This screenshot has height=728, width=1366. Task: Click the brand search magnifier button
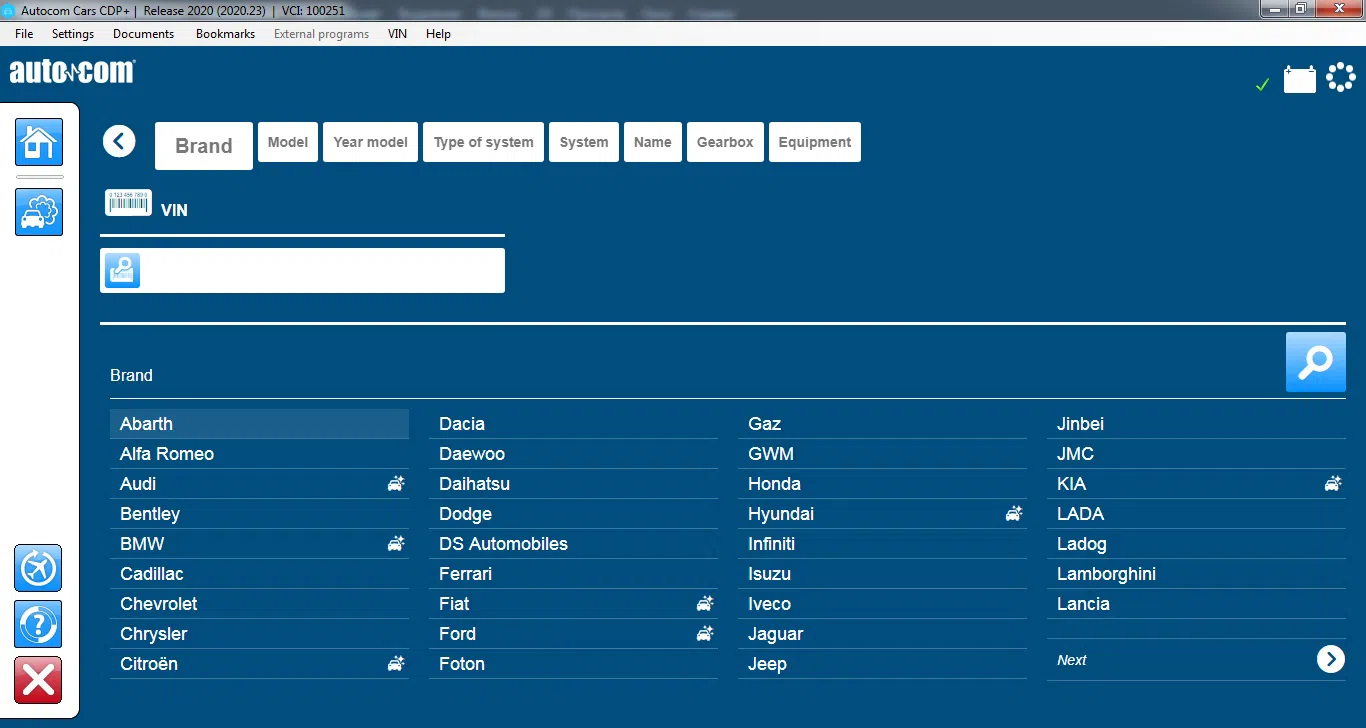[x=1315, y=362]
